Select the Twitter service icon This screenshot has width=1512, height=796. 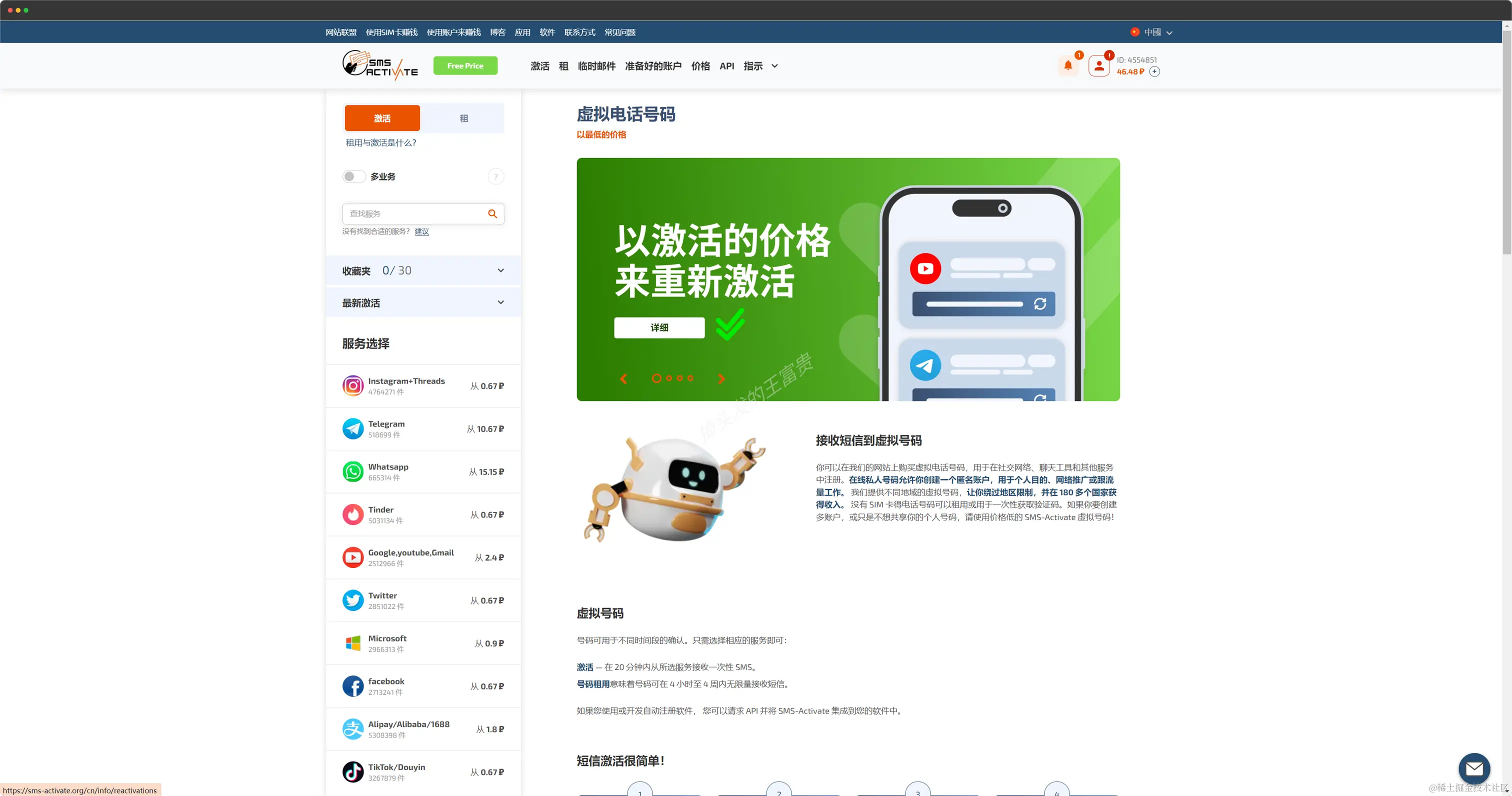[x=353, y=600]
